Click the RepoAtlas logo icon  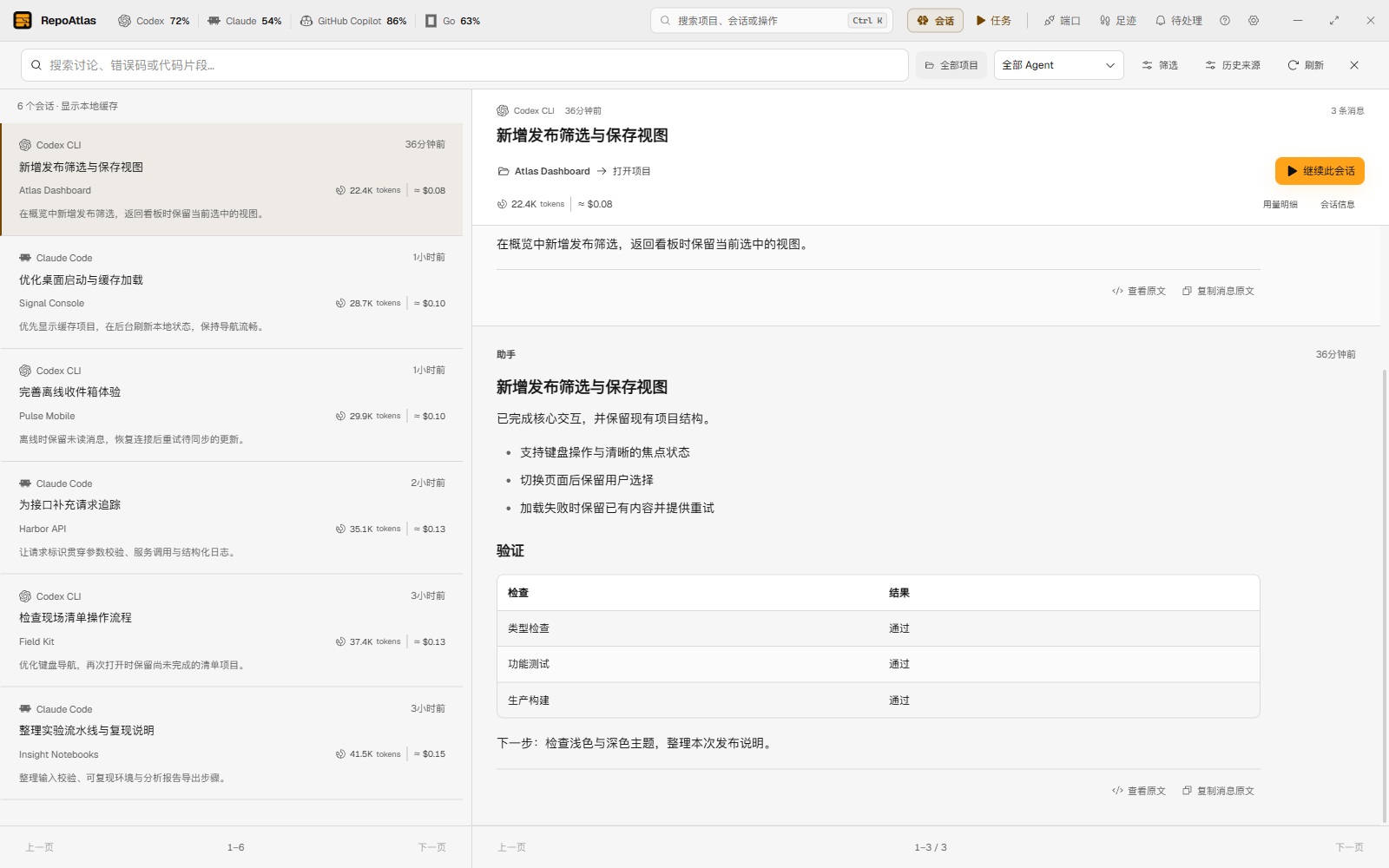(23, 20)
